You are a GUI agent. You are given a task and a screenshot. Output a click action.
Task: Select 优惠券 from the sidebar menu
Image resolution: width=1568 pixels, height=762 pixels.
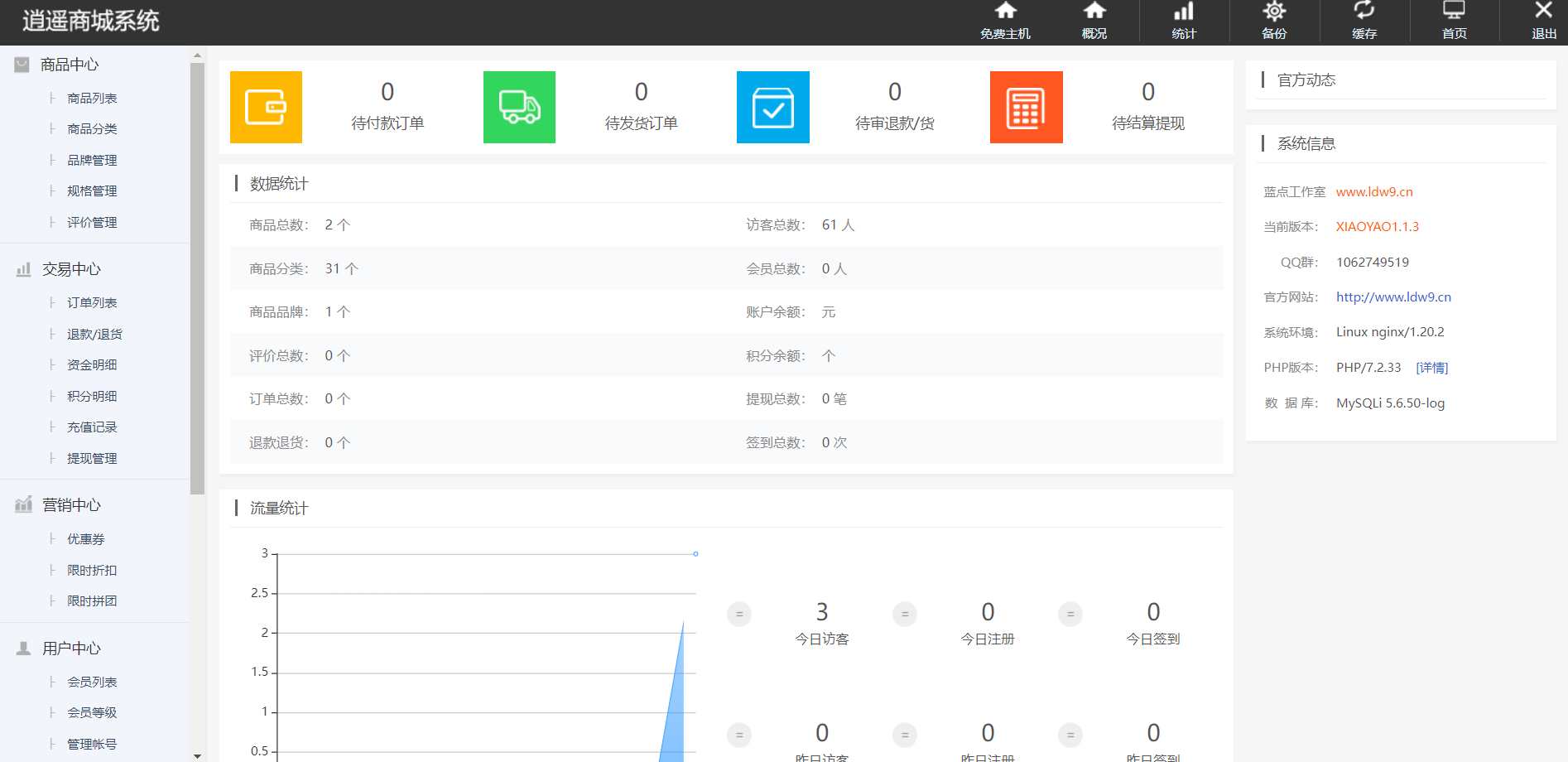[x=86, y=539]
